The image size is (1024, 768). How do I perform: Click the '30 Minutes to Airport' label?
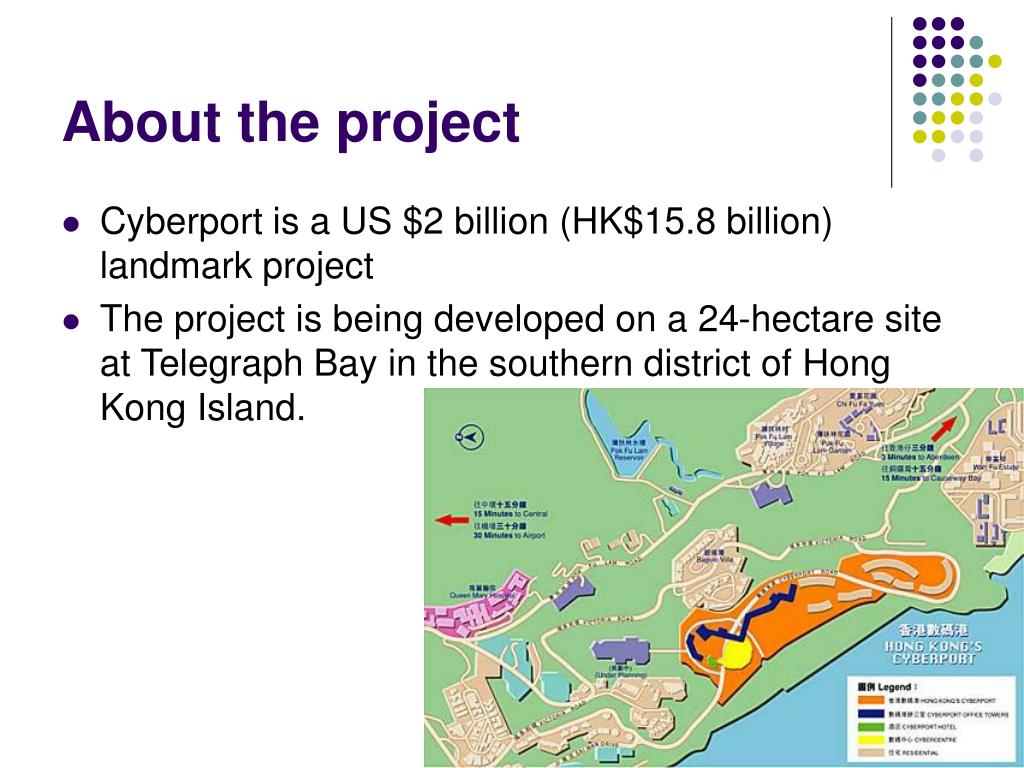(x=509, y=536)
